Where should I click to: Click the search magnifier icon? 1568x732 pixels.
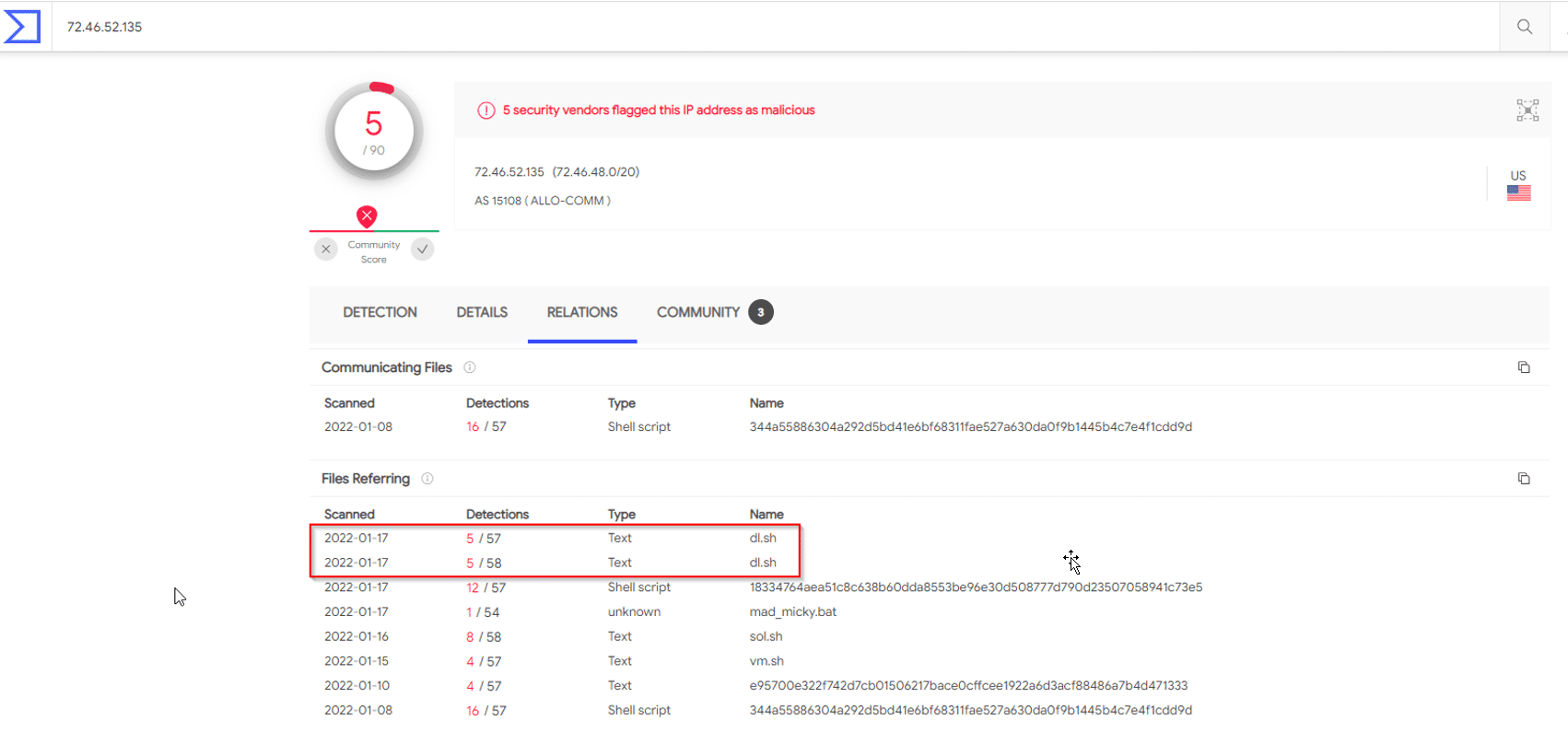(1525, 27)
